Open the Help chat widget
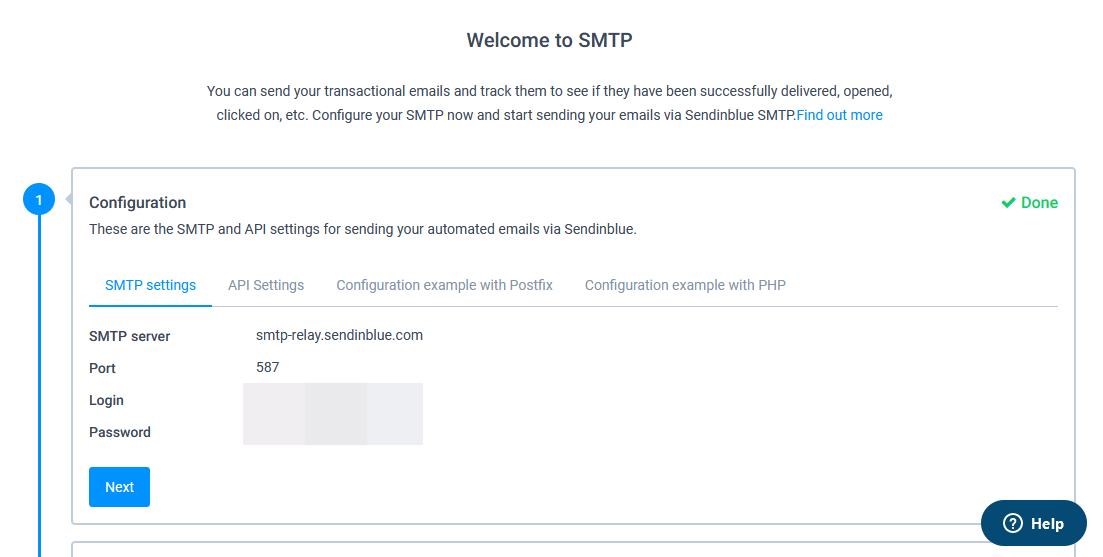The width and height of the screenshot is (1103, 557). [x=1033, y=523]
